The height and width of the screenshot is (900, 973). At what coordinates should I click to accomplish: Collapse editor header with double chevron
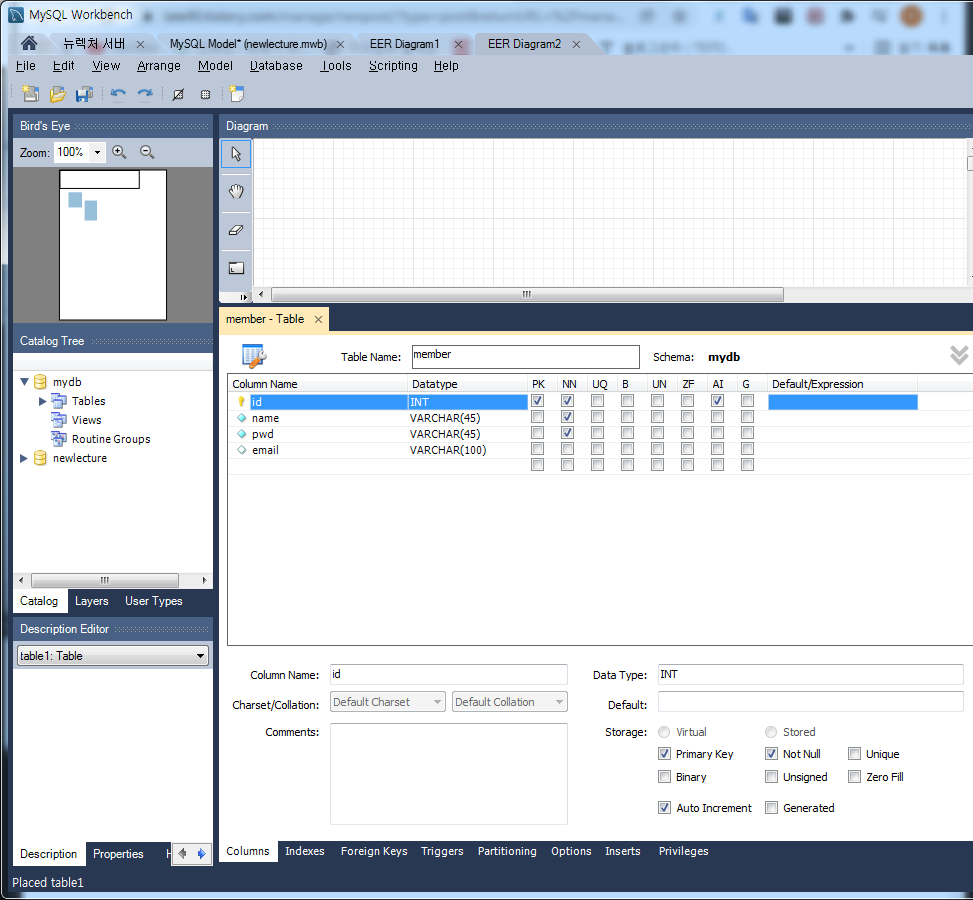tap(959, 355)
